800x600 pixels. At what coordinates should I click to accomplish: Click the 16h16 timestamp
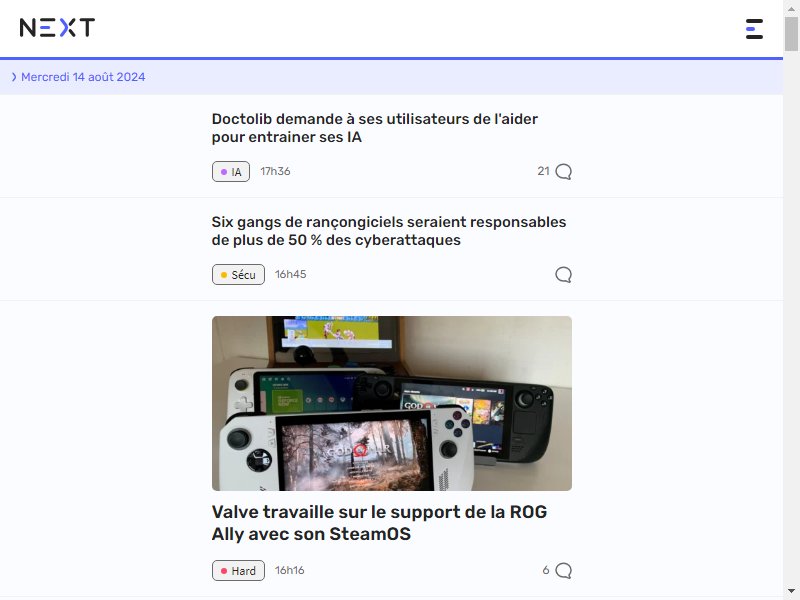290,570
